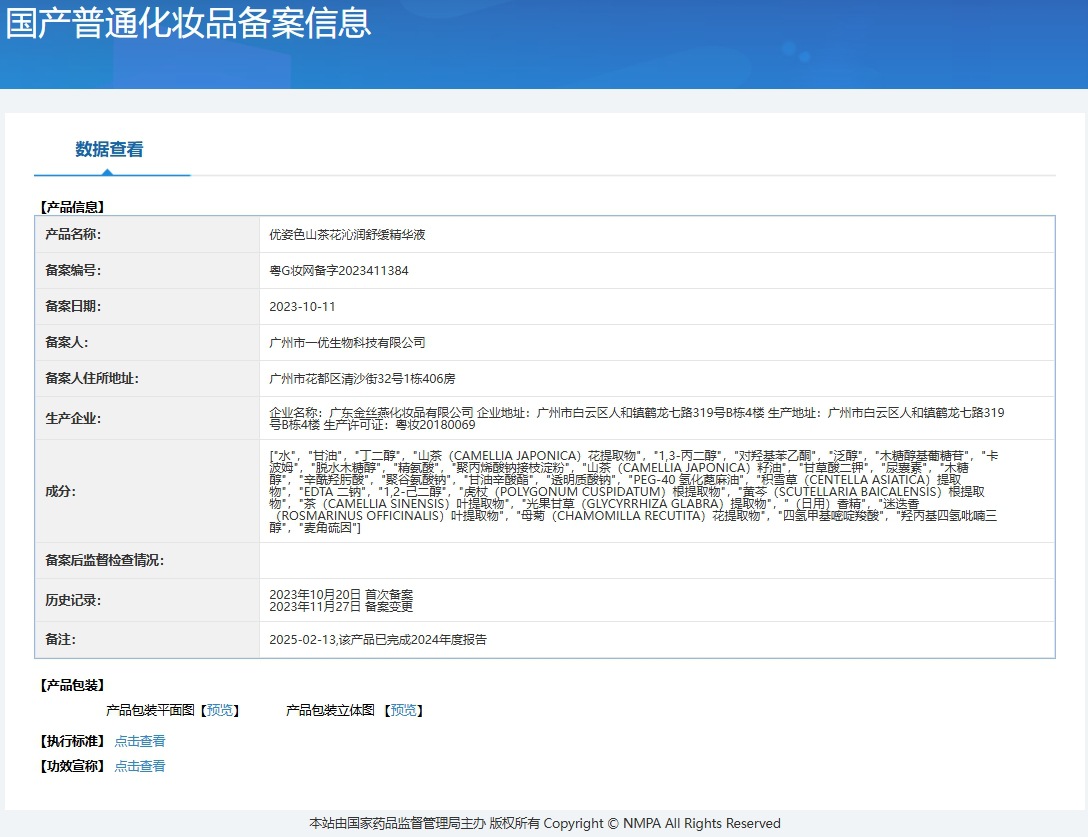Image resolution: width=1088 pixels, height=837 pixels.
Task: Click the 首次备案 history entry
Action: (341, 594)
